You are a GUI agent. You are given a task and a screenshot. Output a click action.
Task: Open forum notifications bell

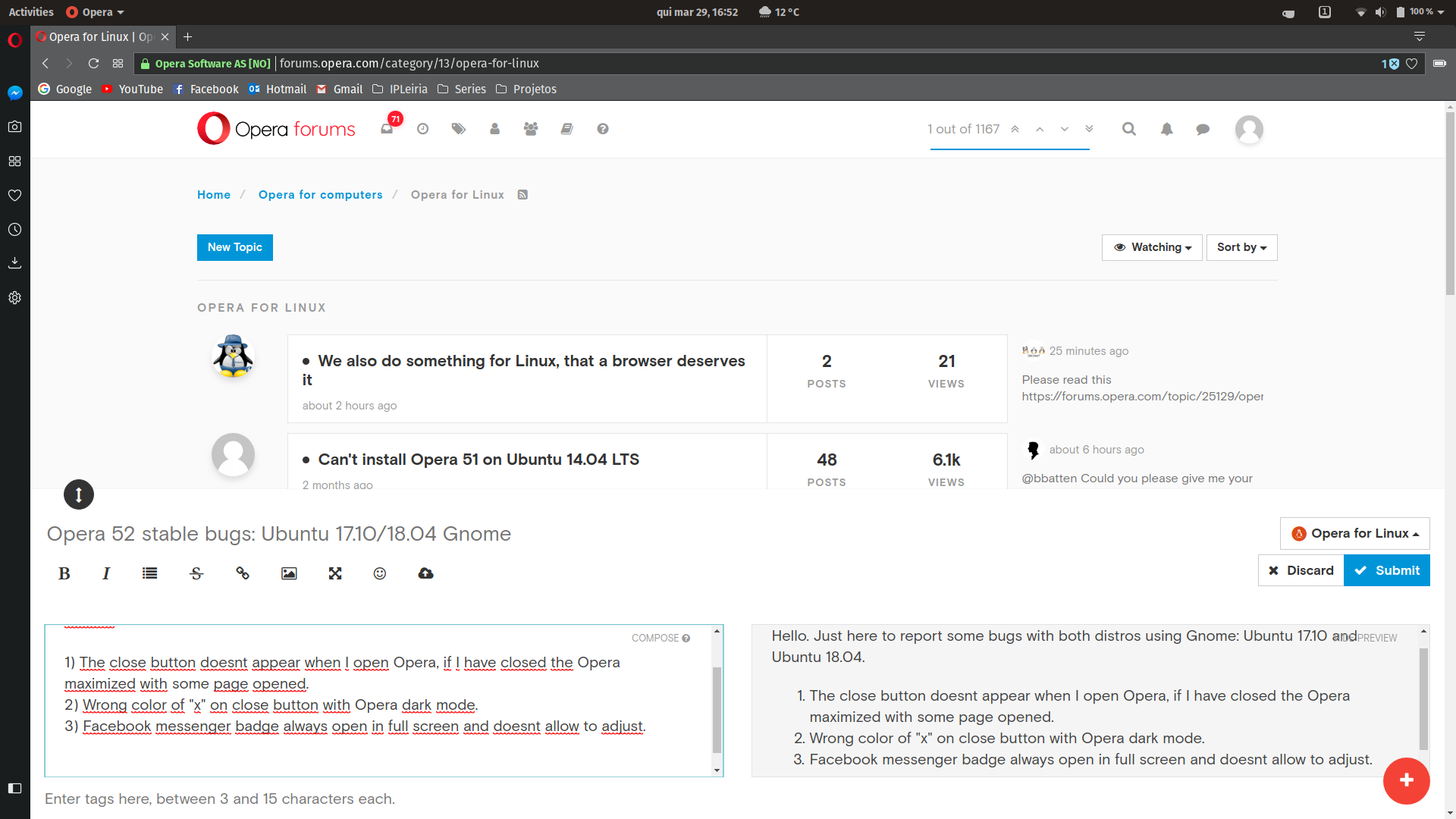coord(1166,129)
